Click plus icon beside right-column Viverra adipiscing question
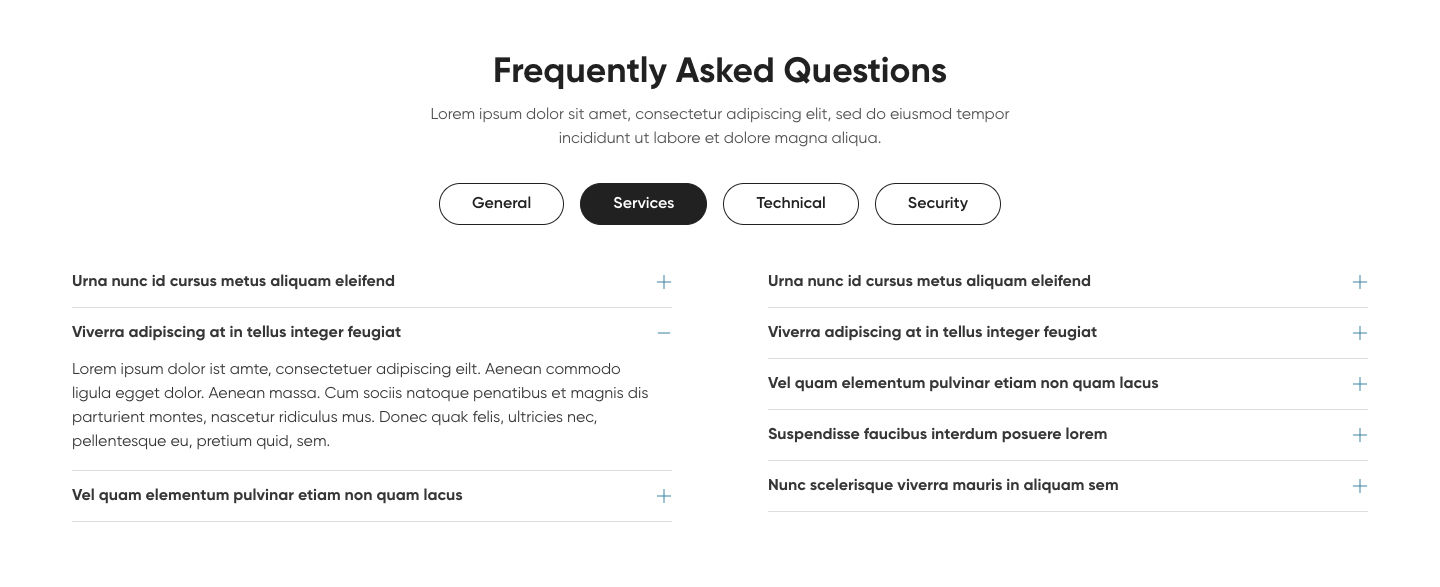 coord(1359,333)
